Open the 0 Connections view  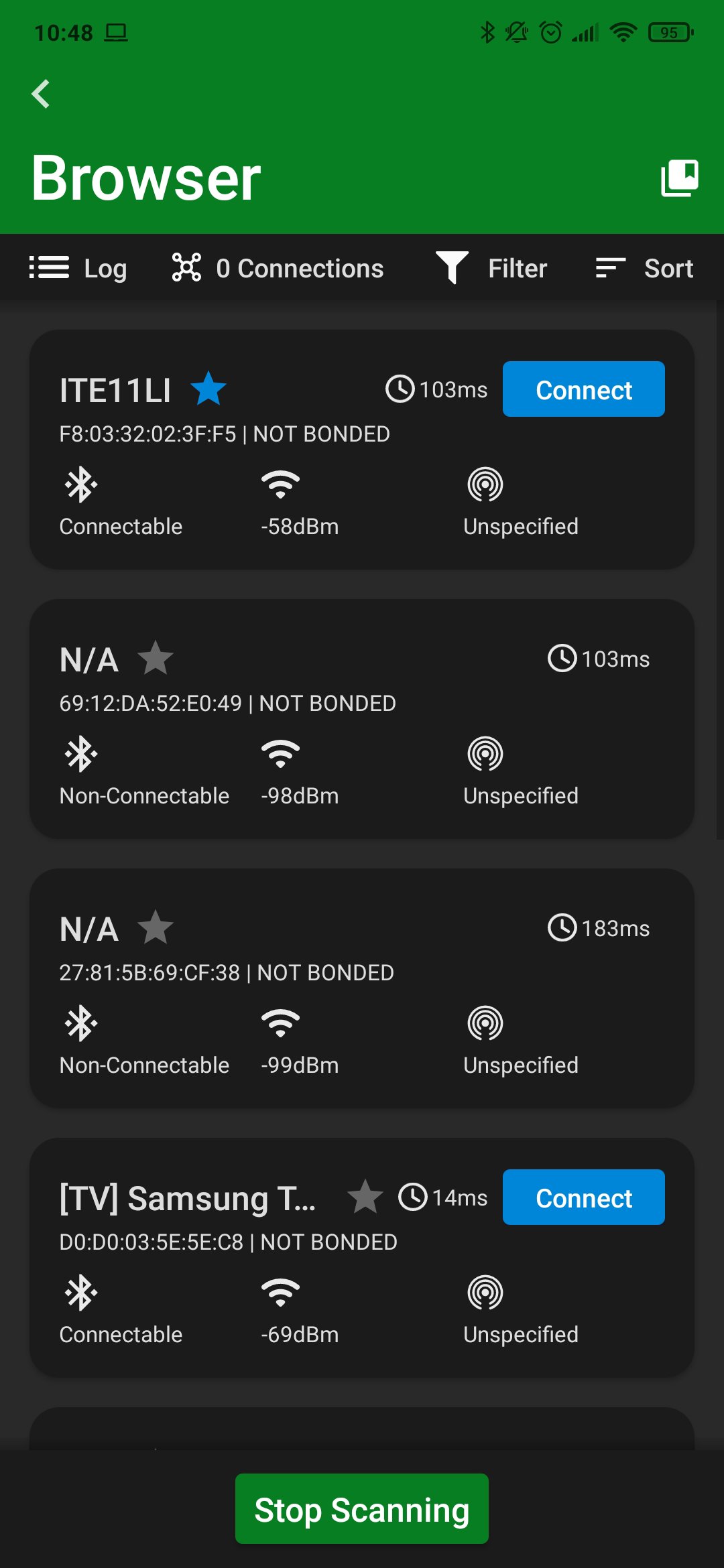click(x=278, y=268)
